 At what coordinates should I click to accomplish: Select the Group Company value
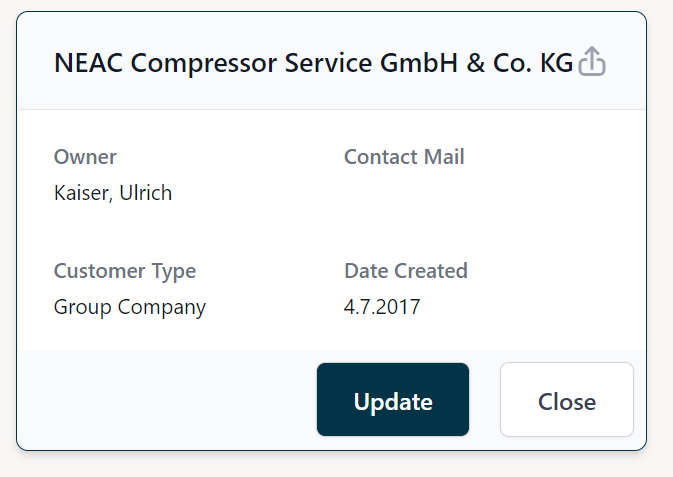coord(130,307)
